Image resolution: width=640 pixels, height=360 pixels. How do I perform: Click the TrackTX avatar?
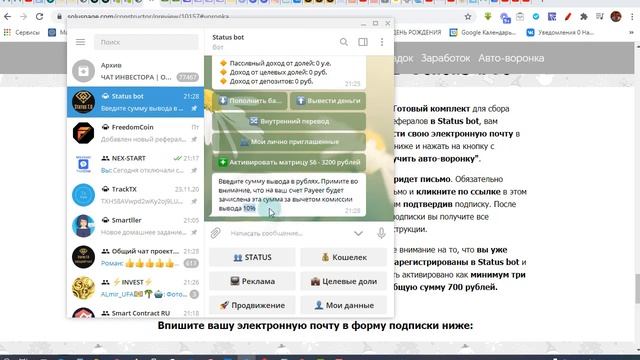(83, 195)
